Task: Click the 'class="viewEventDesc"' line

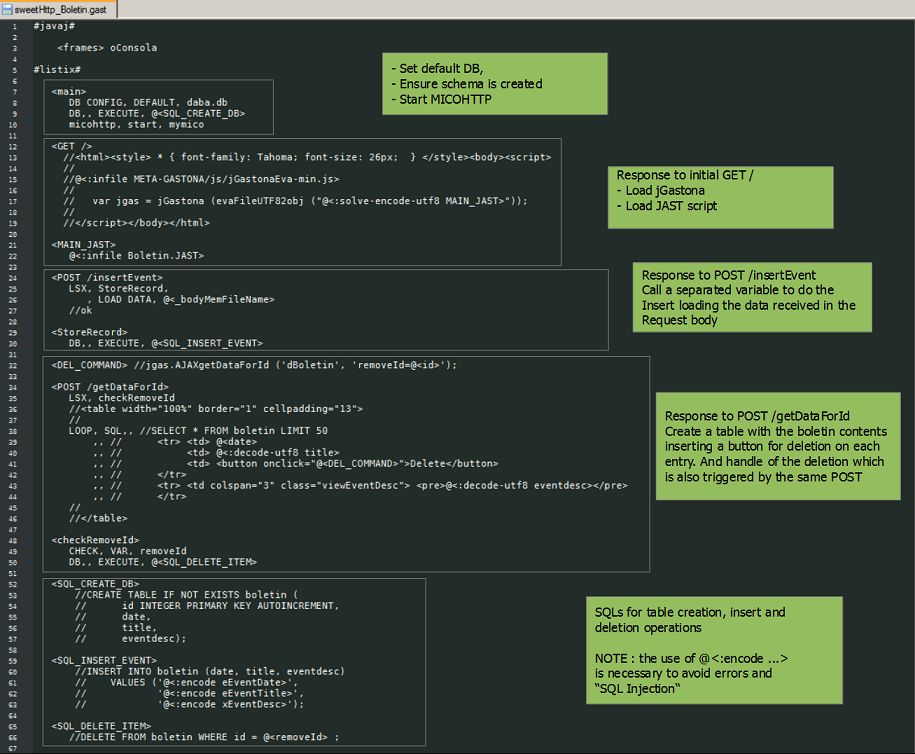Action: pos(360,486)
